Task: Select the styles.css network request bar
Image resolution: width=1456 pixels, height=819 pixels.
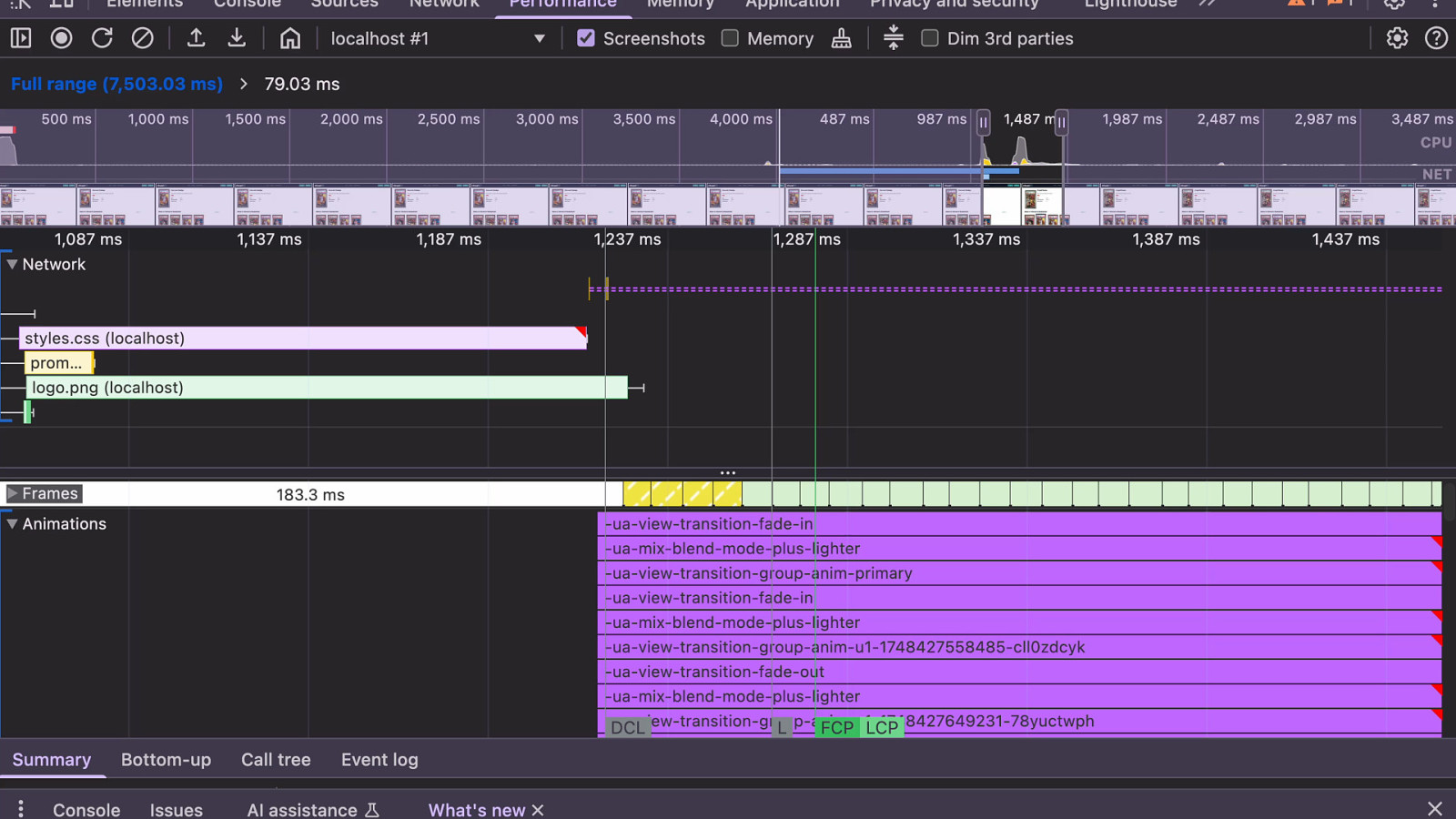Action: pyautogui.click(x=300, y=339)
